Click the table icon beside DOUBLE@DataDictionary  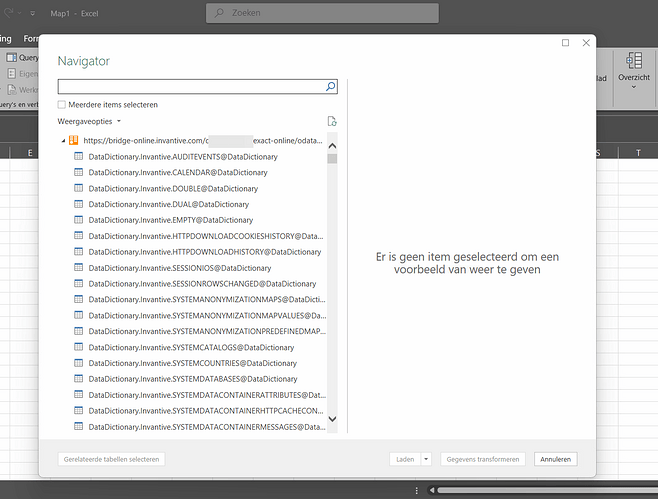[x=78, y=188]
